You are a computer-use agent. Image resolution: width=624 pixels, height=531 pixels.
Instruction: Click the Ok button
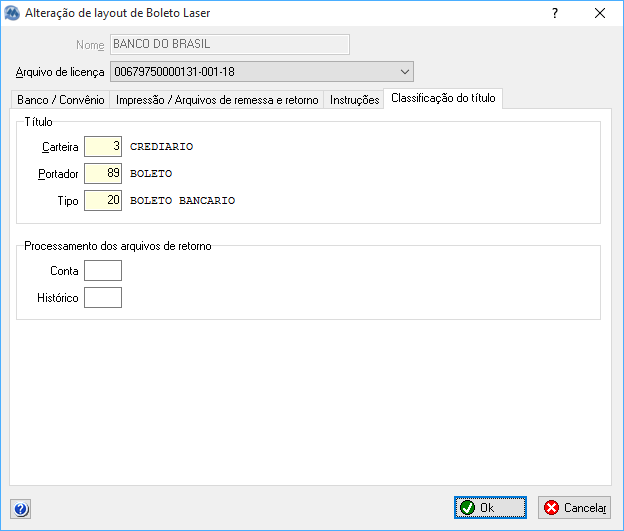coord(490,508)
